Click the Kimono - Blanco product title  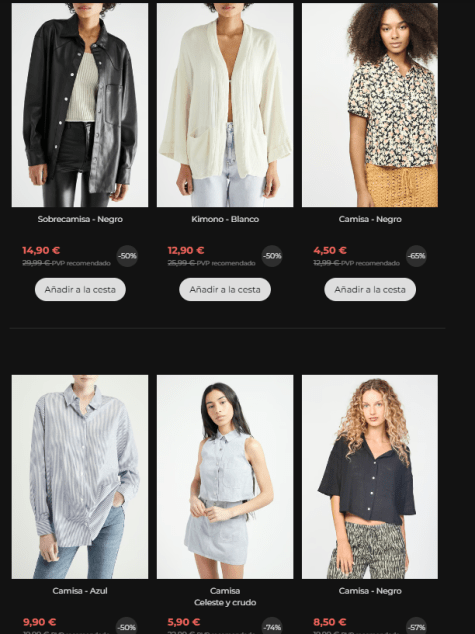(x=225, y=219)
